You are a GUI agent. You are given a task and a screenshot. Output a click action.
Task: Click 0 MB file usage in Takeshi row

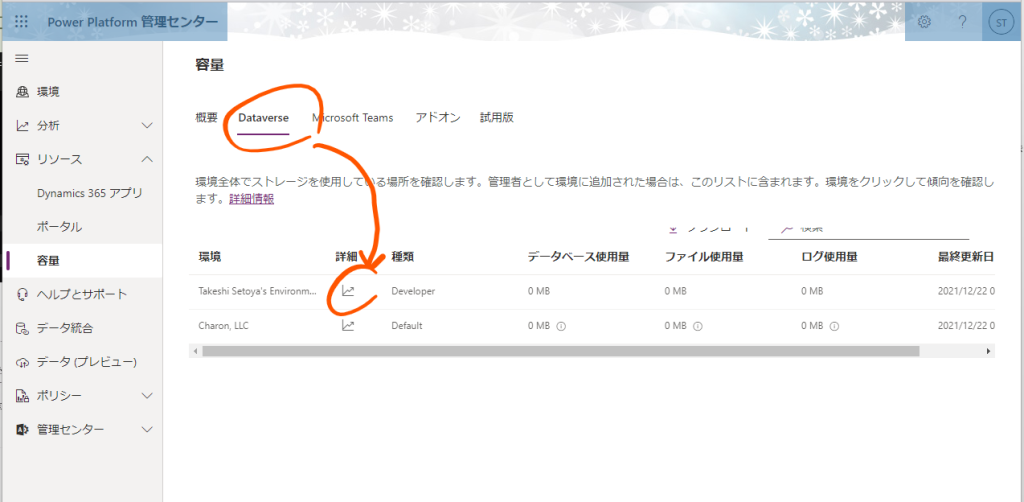[676, 291]
